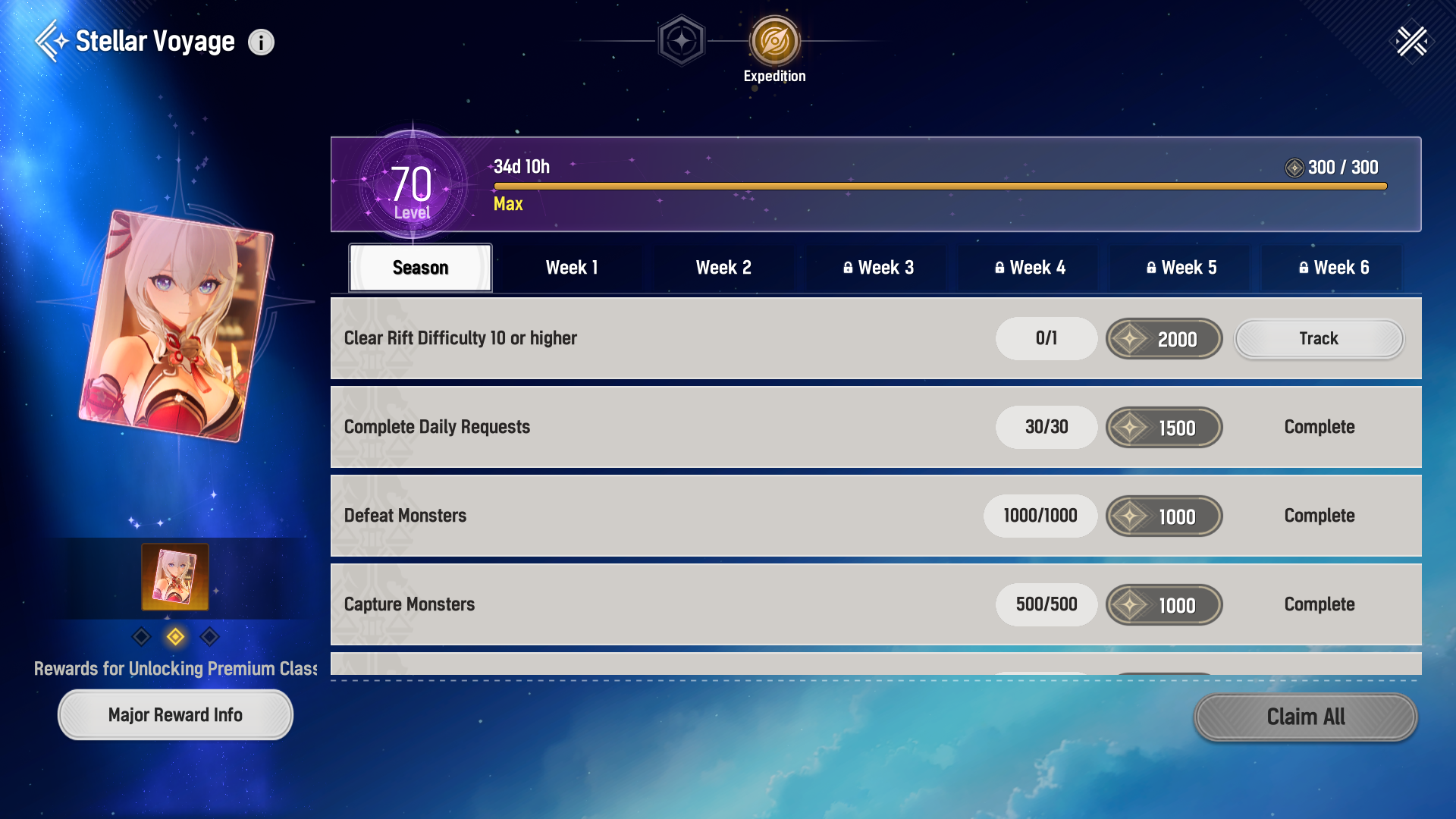Select the locked Week 3 tab
The image size is (1456, 819).
pyautogui.click(x=877, y=268)
